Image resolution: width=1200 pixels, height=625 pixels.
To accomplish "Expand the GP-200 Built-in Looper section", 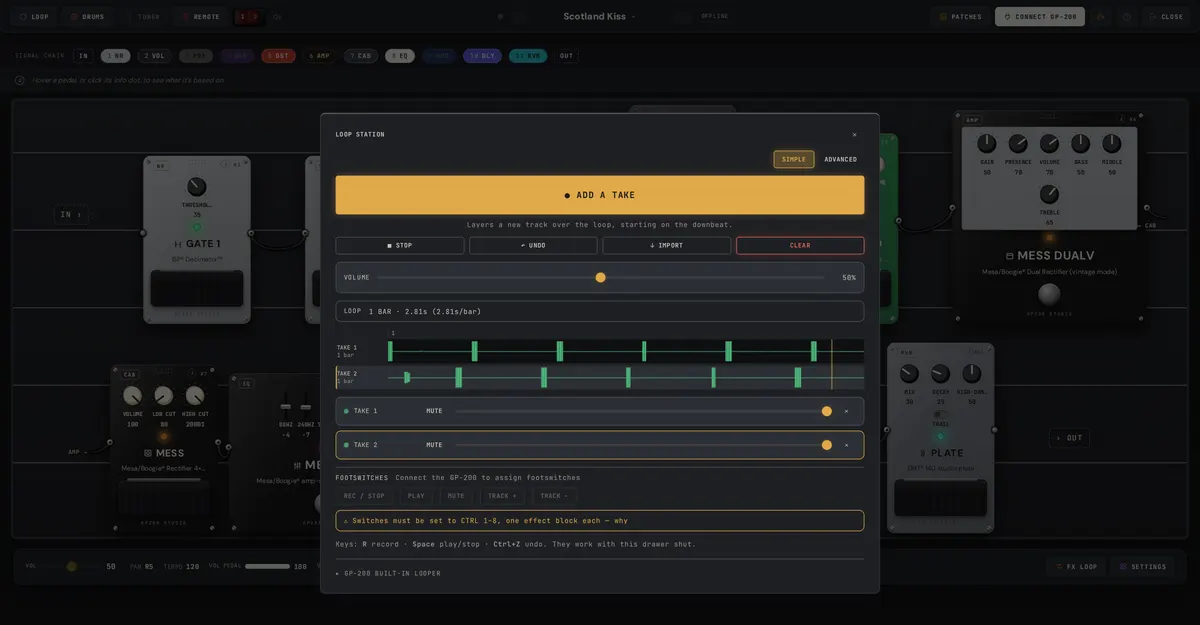I will pyautogui.click(x=390, y=573).
